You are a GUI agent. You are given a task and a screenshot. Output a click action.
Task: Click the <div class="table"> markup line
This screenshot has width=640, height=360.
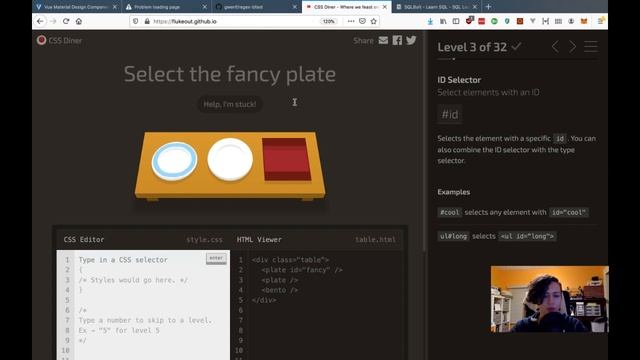tap(290, 260)
